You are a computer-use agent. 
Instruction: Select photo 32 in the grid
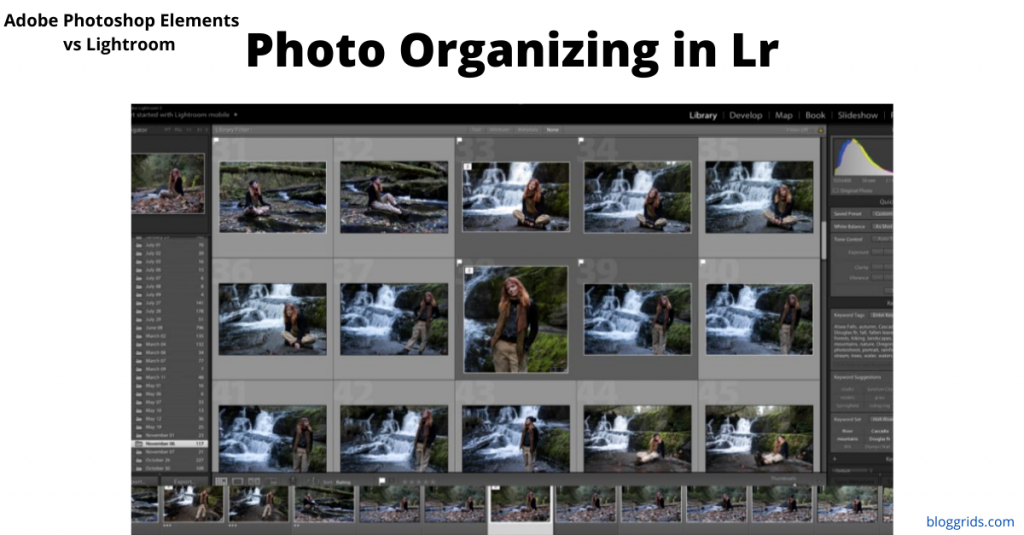[394, 197]
